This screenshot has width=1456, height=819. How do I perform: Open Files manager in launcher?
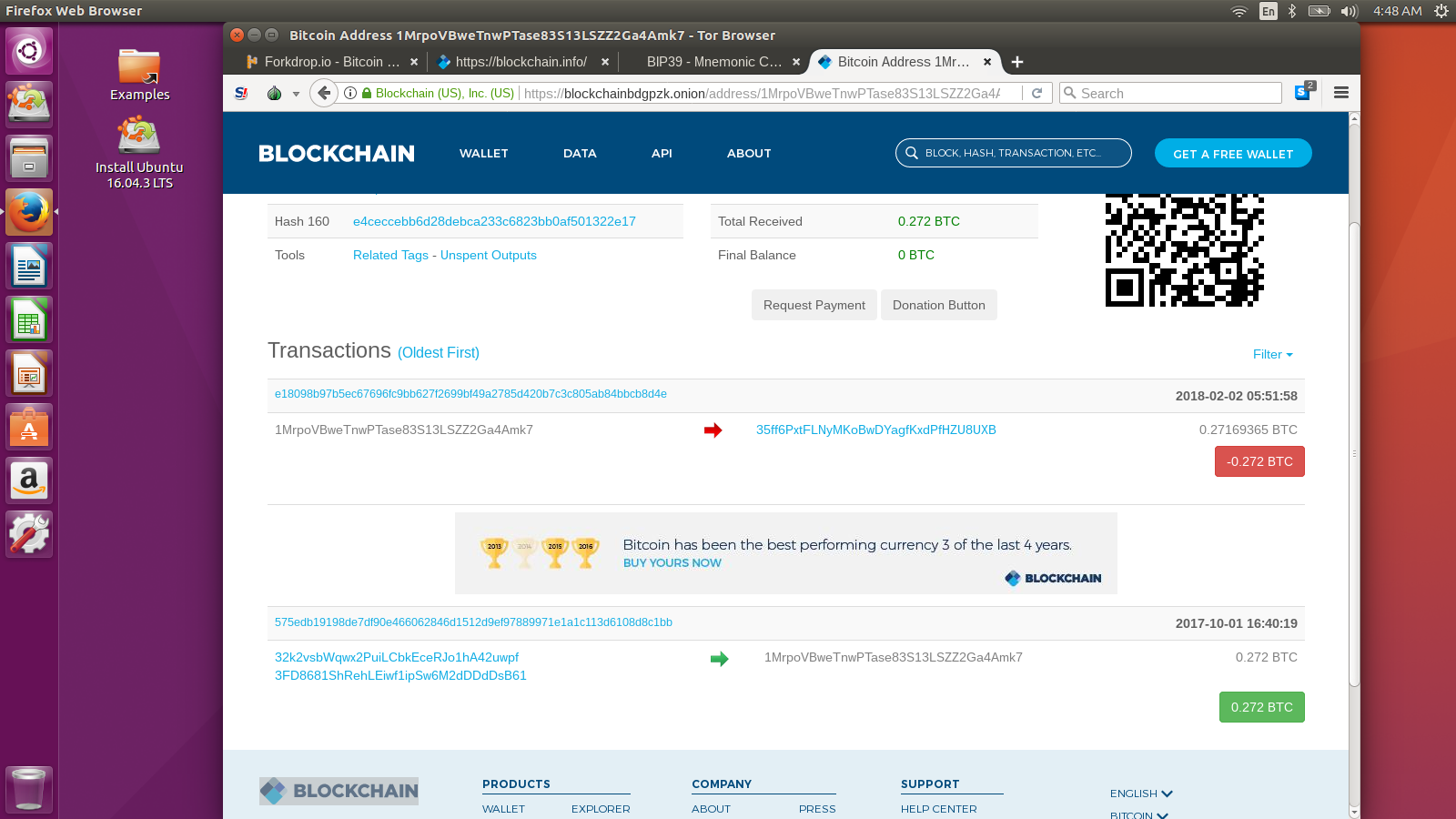[29, 158]
